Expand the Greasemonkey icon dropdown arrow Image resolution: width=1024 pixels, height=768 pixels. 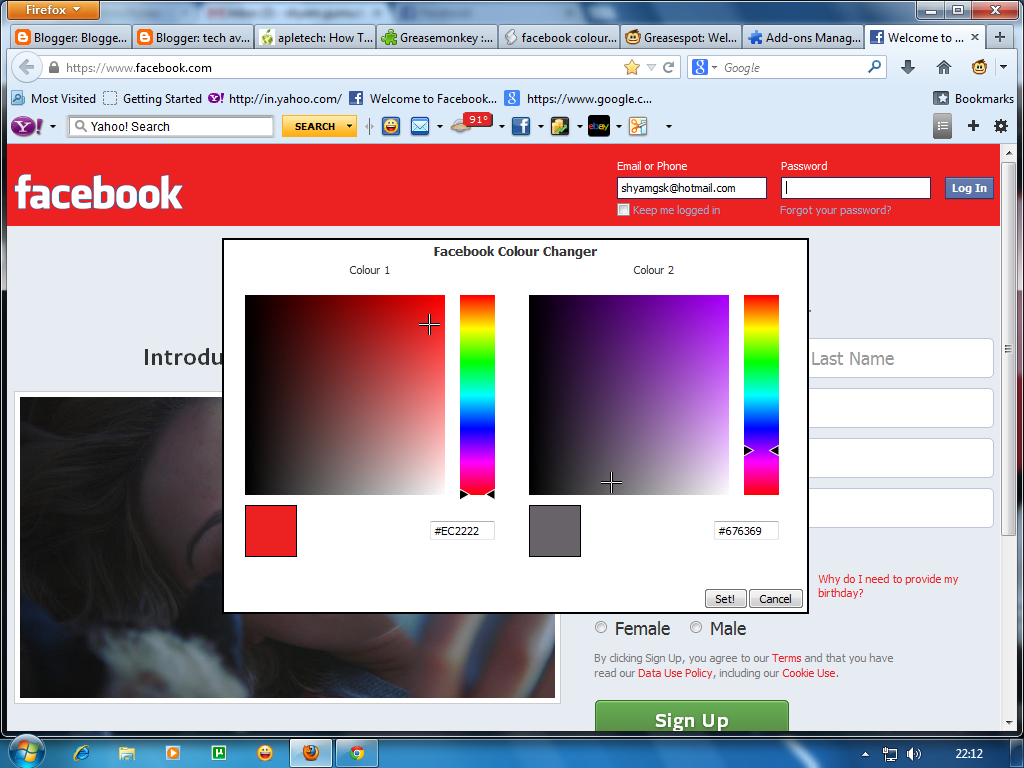tap(1004, 67)
